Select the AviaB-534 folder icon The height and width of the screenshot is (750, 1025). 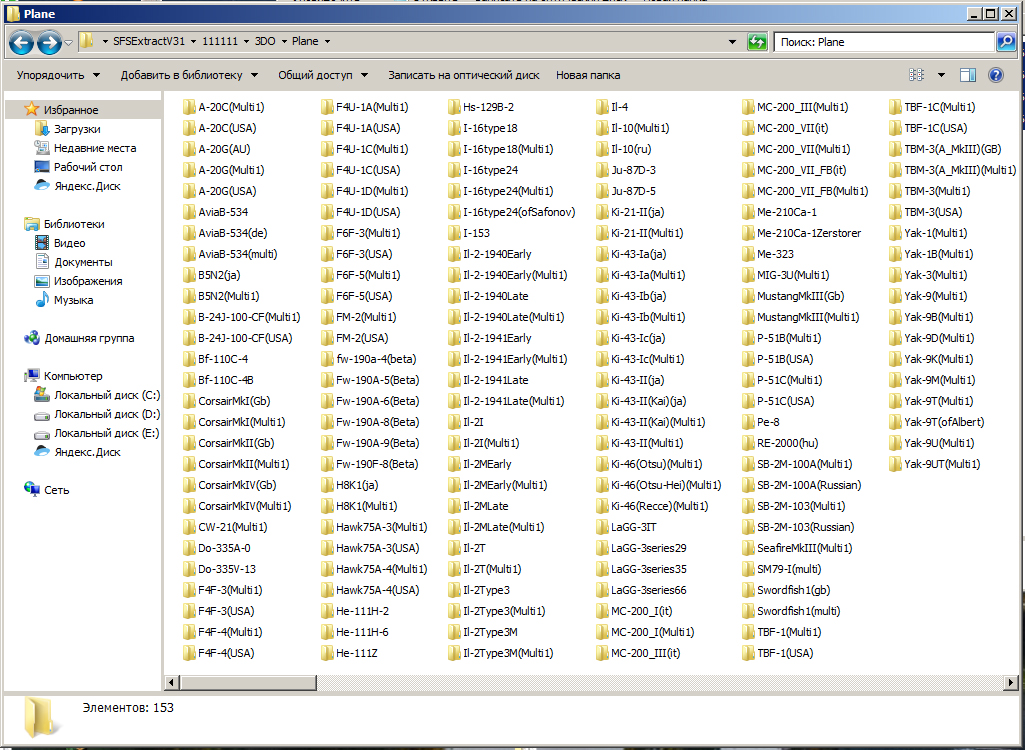pos(189,212)
